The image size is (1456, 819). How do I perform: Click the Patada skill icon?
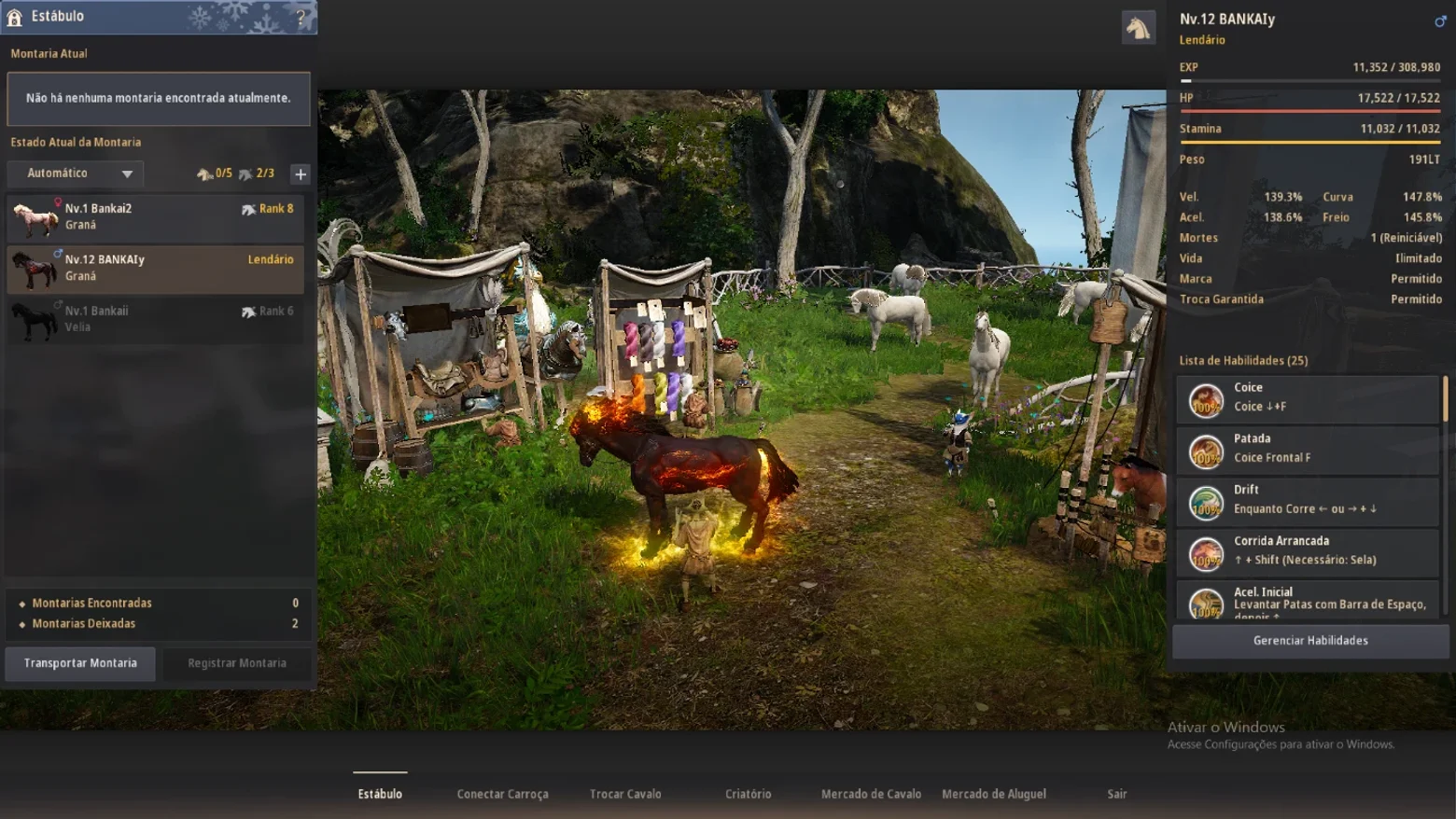pyautogui.click(x=1206, y=451)
